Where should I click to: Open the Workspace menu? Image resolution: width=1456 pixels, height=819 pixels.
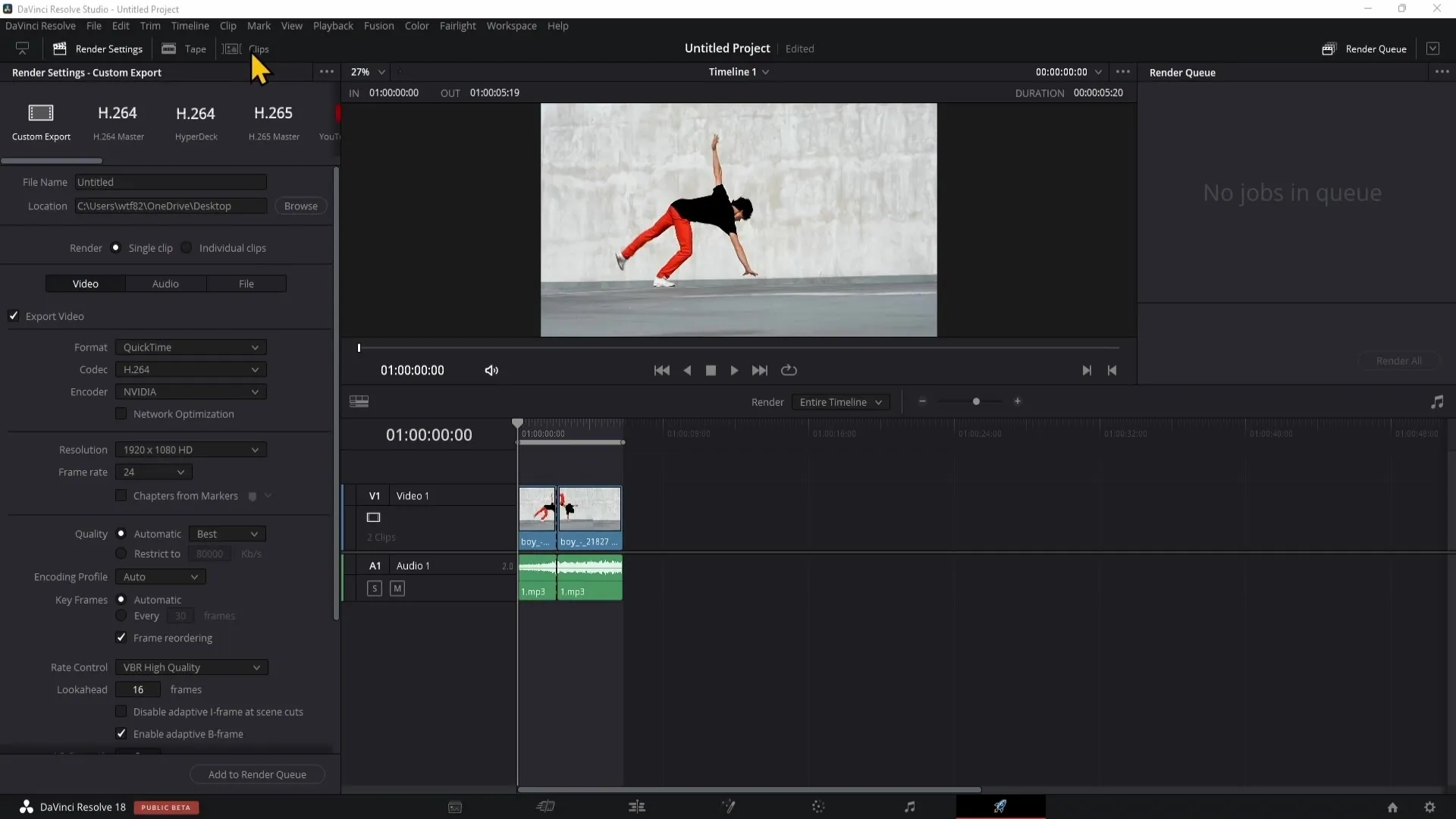[511, 26]
